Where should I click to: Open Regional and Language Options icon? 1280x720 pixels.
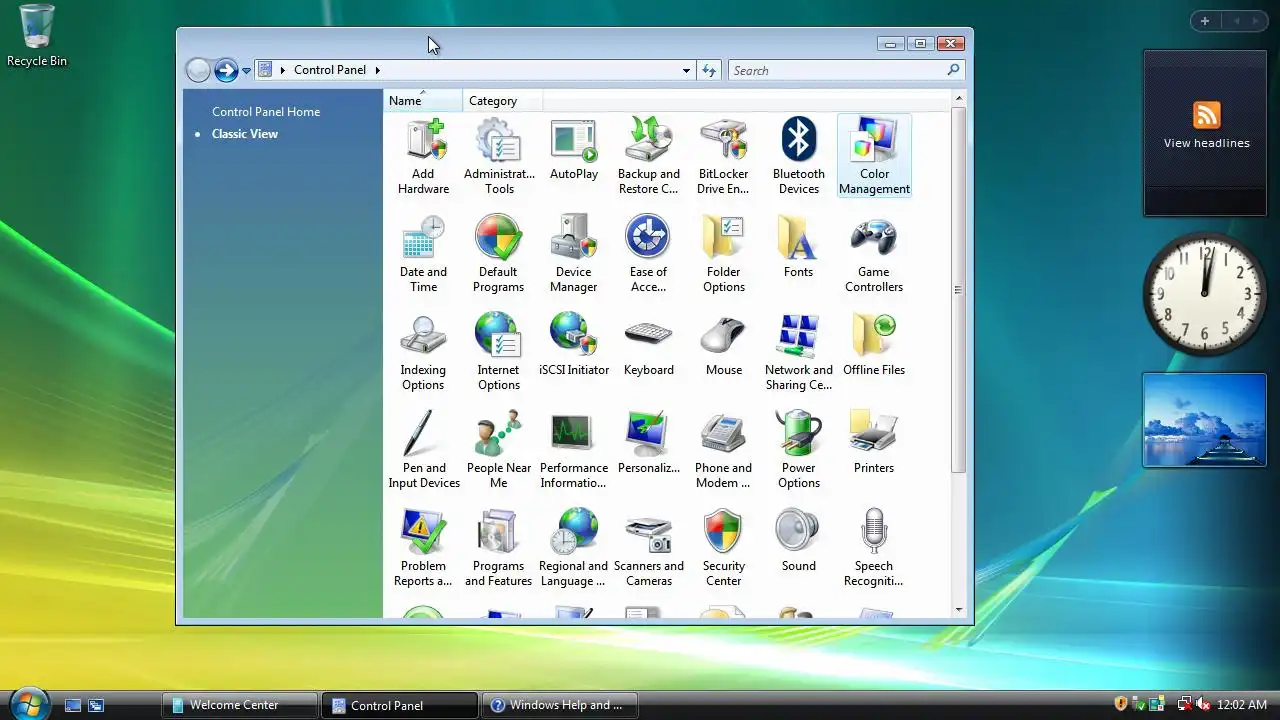click(x=574, y=548)
